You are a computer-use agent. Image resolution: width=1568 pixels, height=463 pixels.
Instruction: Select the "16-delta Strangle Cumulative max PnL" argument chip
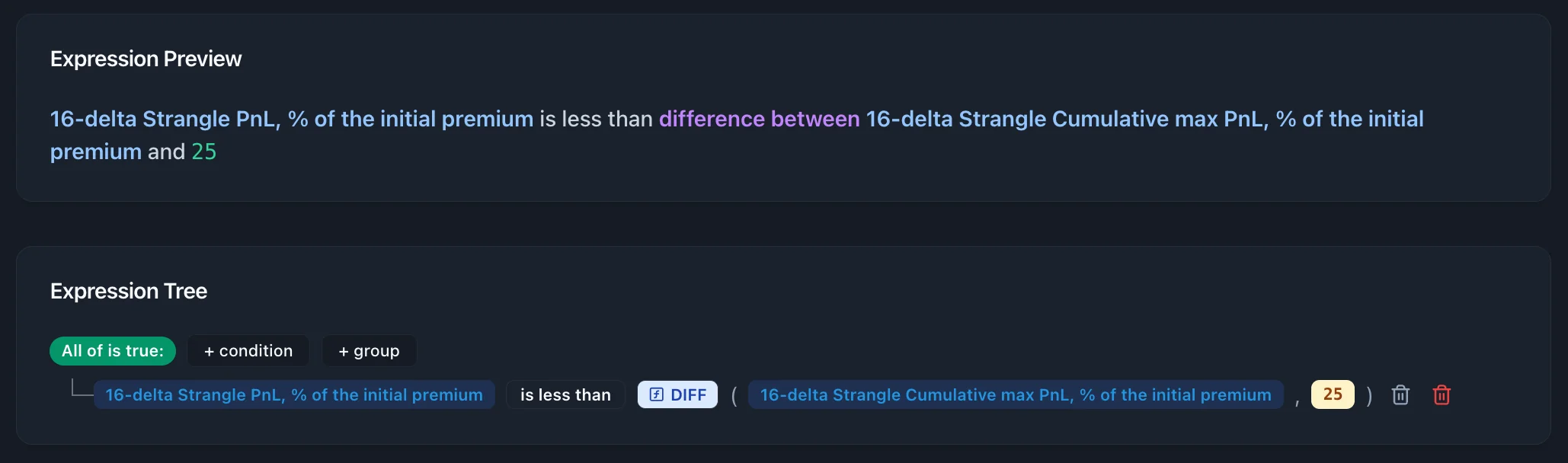coord(1016,394)
